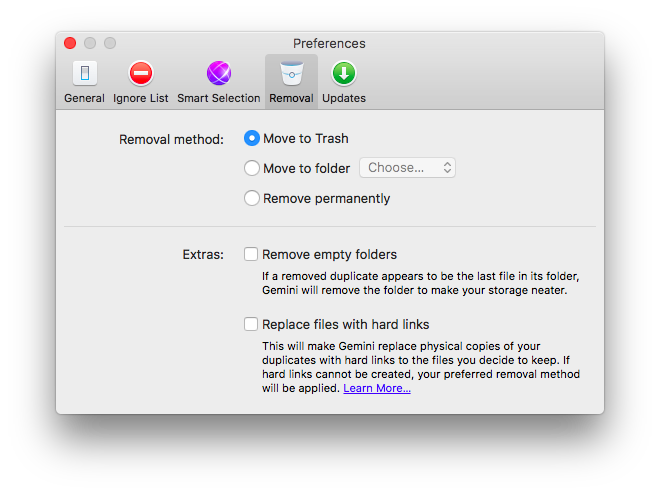Toggle Replace files with hard links
The width and height of the screenshot is (660, 494).
(251, 324)
